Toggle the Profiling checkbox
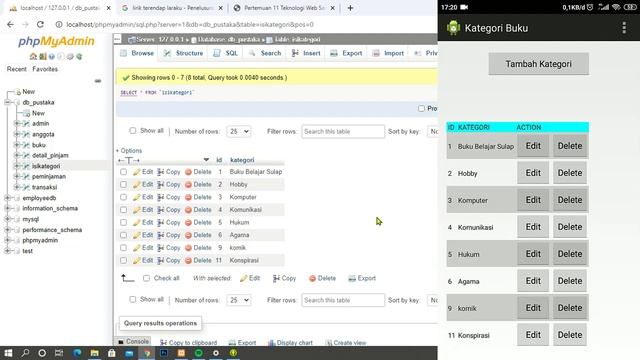 (x=421, y=109)
